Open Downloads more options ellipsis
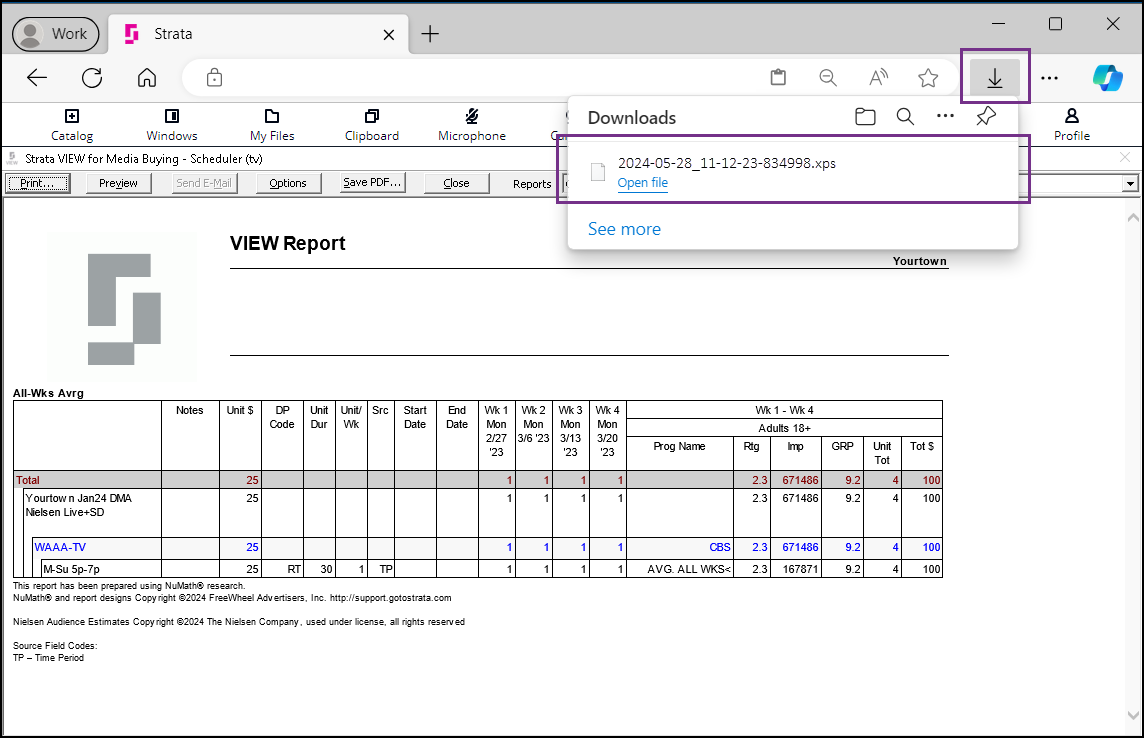Image resolution: width=1144 pixels, height=738 pixels. (x=946, y=116)
